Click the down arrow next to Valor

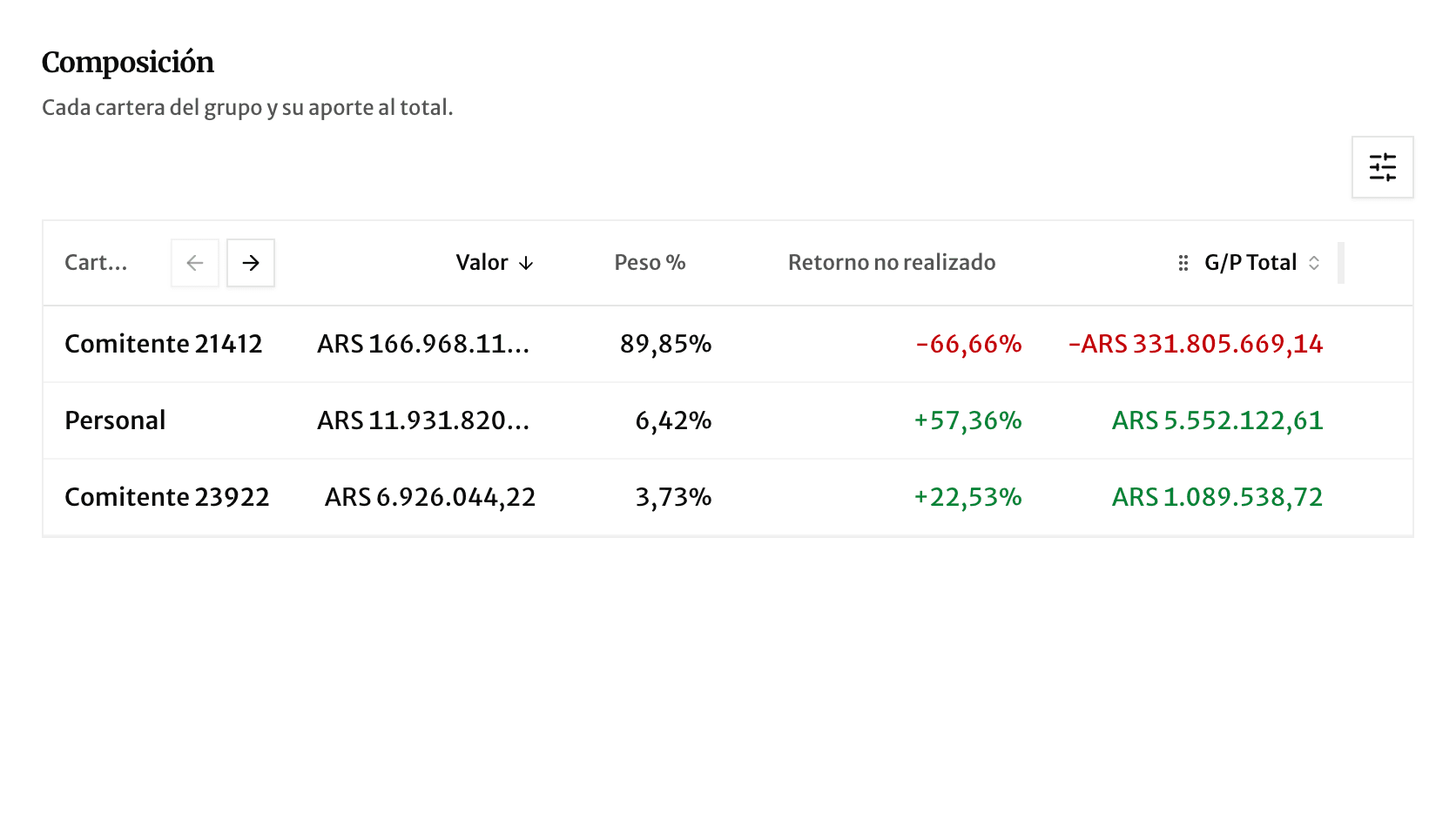tap(526, 263)
